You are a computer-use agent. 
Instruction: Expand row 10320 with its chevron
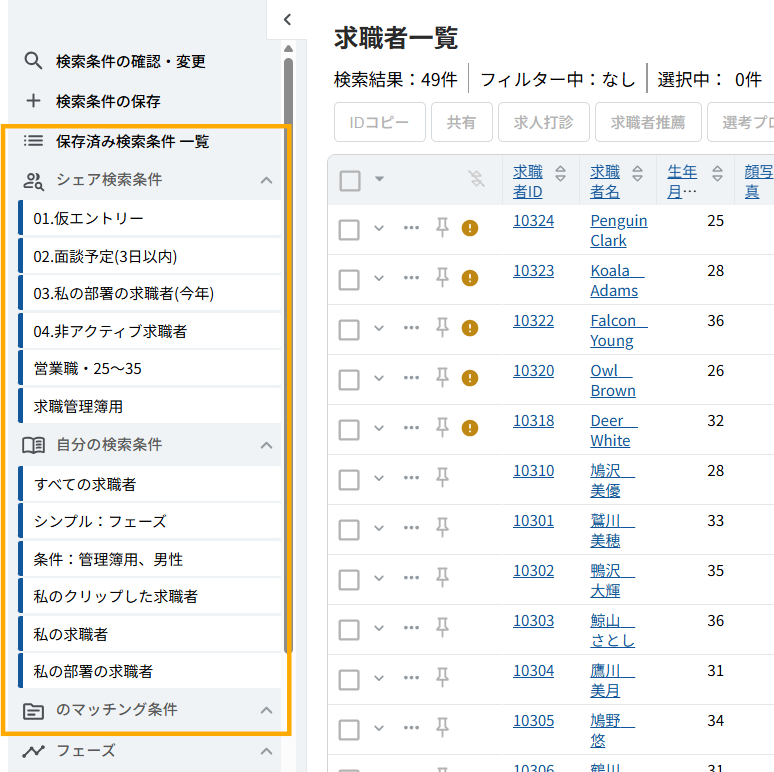coord(379,378)
